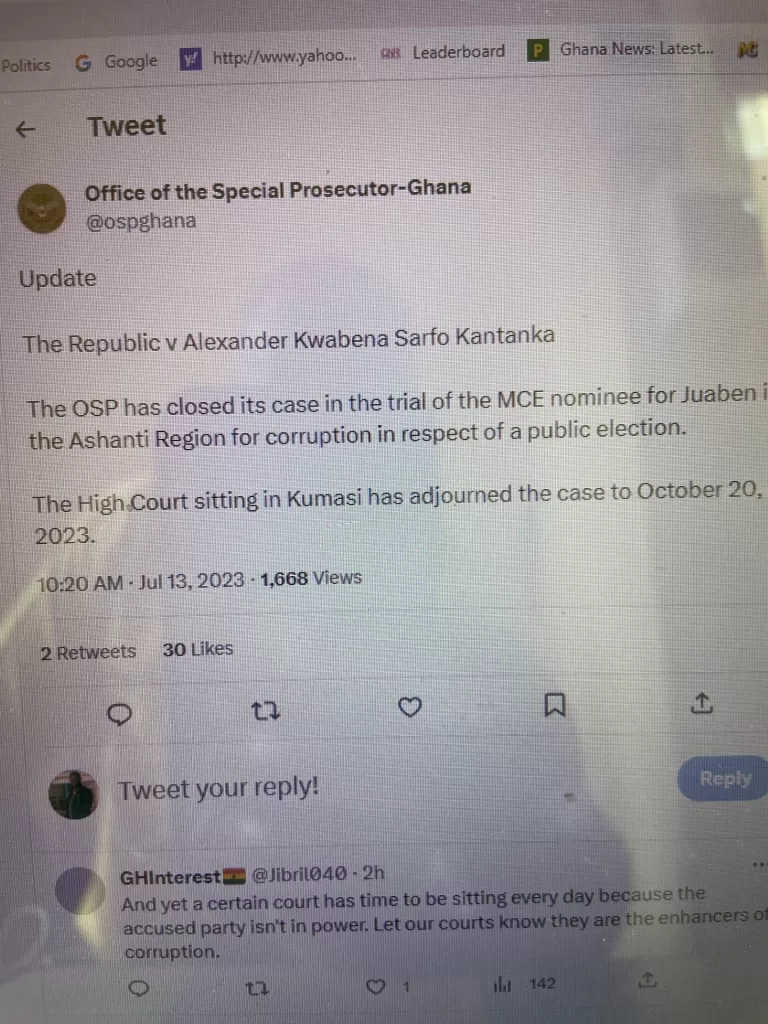View analytics showing 142 on the reply

pos(524,984)
